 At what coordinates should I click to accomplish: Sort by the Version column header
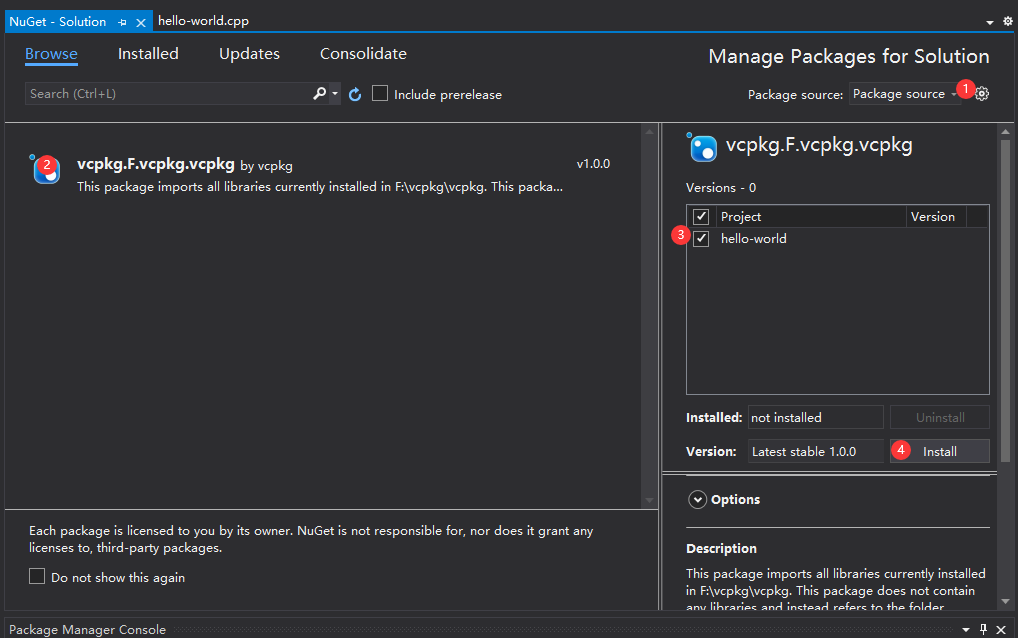pos(936,216)
